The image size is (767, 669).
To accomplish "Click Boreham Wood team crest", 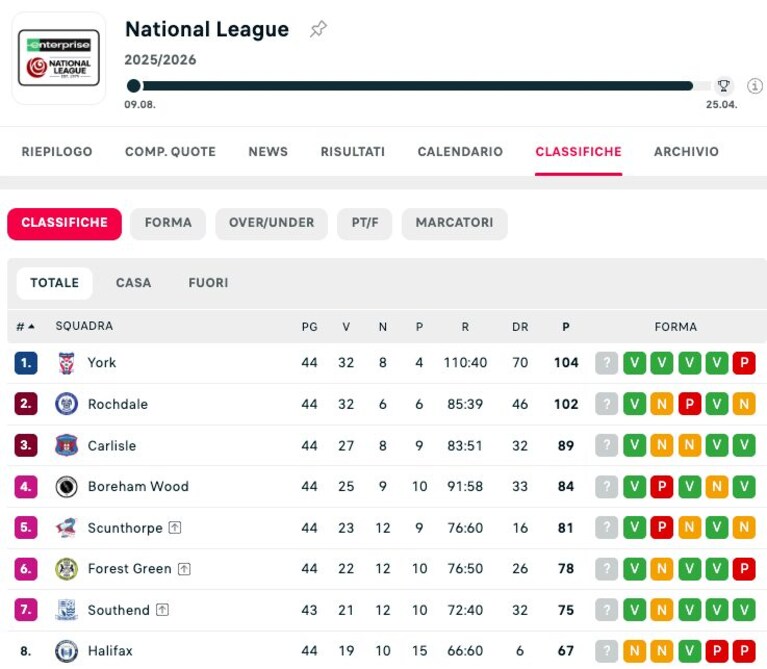I will (x=67, y=487).
